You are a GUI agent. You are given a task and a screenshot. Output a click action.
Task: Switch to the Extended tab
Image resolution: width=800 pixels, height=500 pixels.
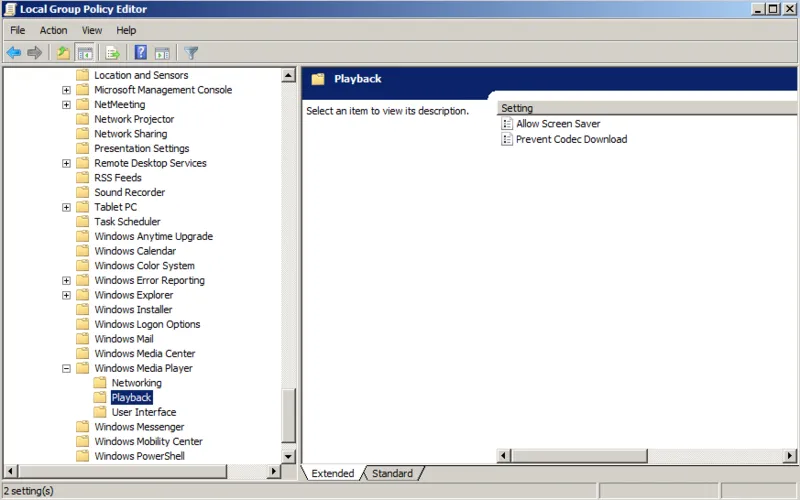point(333,473)
